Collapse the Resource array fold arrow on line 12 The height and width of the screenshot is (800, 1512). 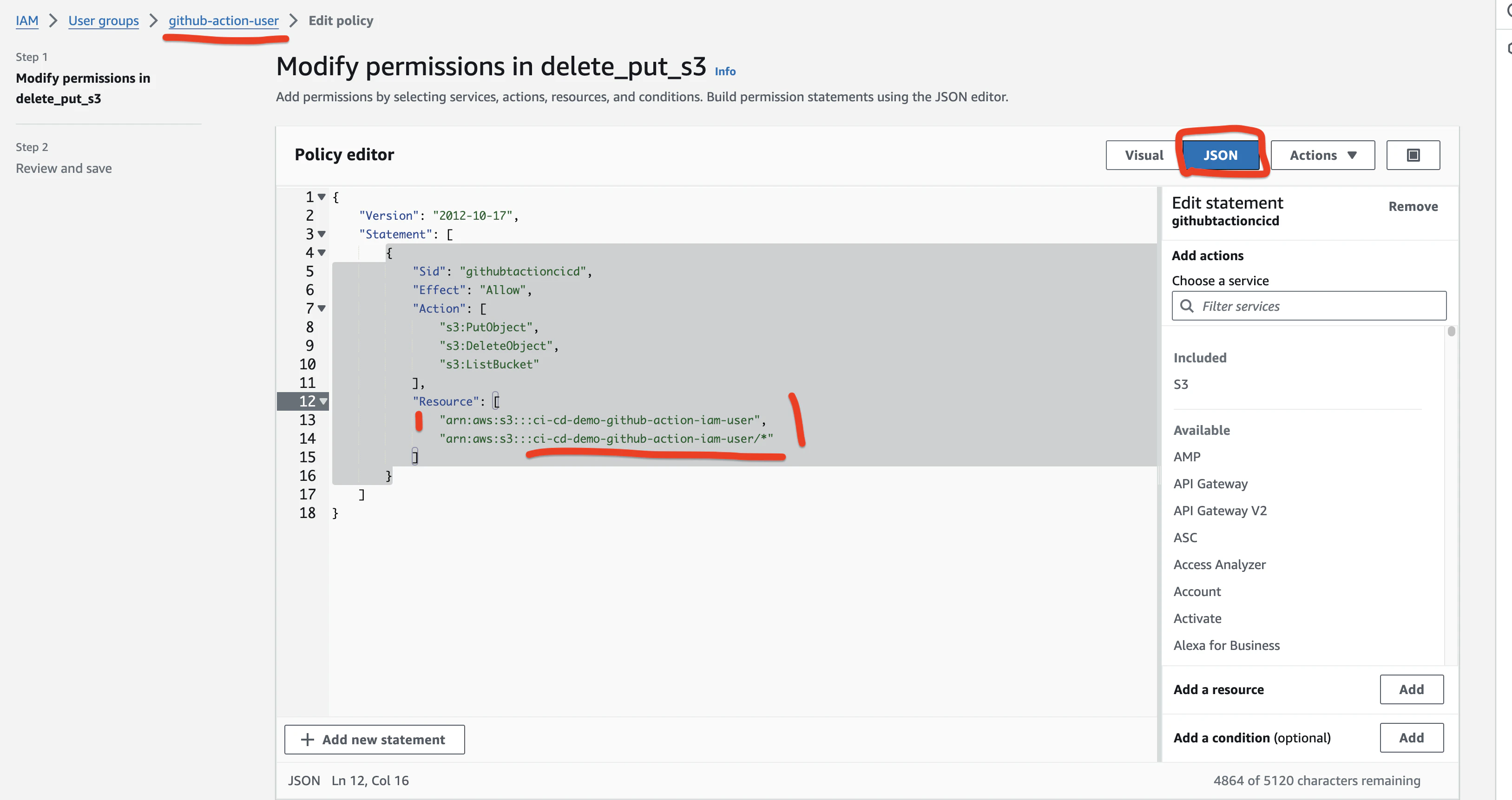(x=323, y=401)
